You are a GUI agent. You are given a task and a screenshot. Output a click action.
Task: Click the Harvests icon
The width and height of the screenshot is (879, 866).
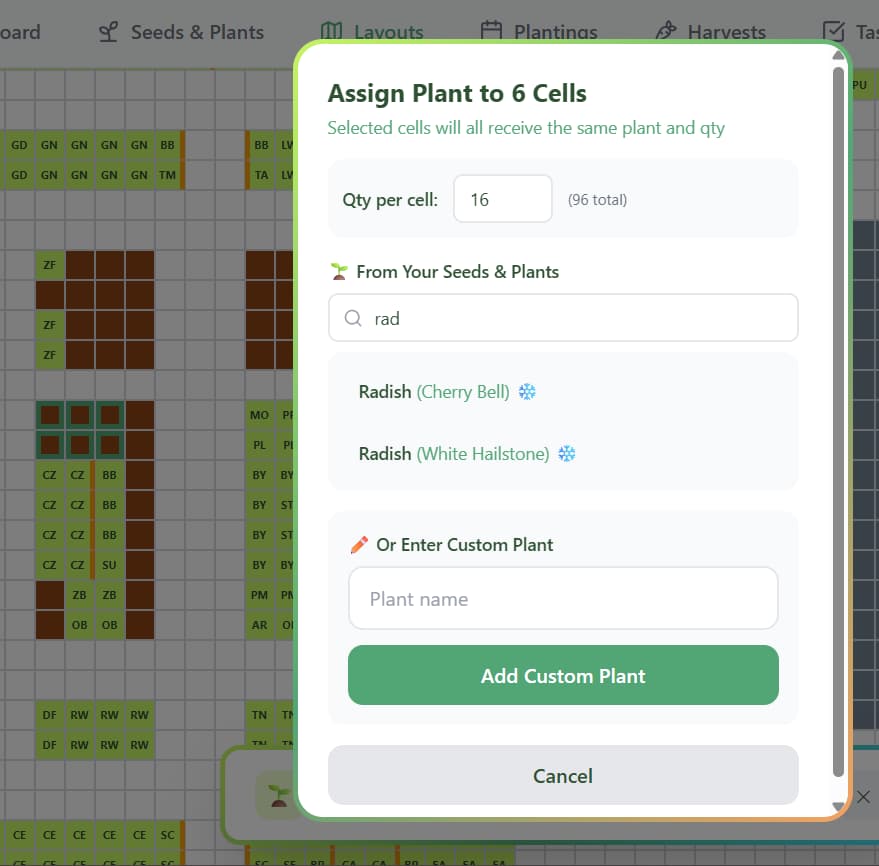coord(664,31)
